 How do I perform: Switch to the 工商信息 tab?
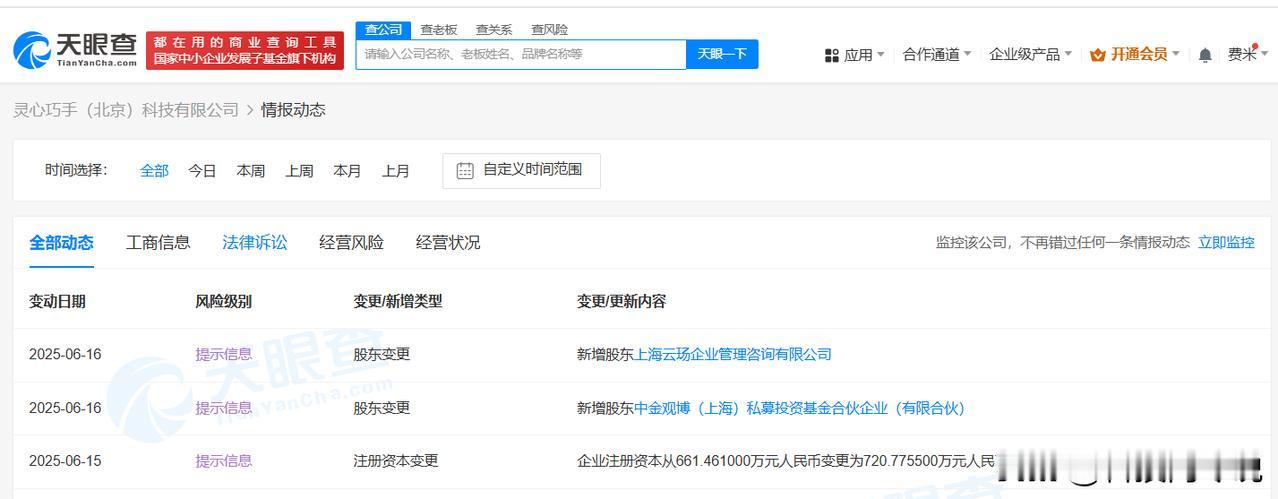pyautogui.click(x=158, y=242)
